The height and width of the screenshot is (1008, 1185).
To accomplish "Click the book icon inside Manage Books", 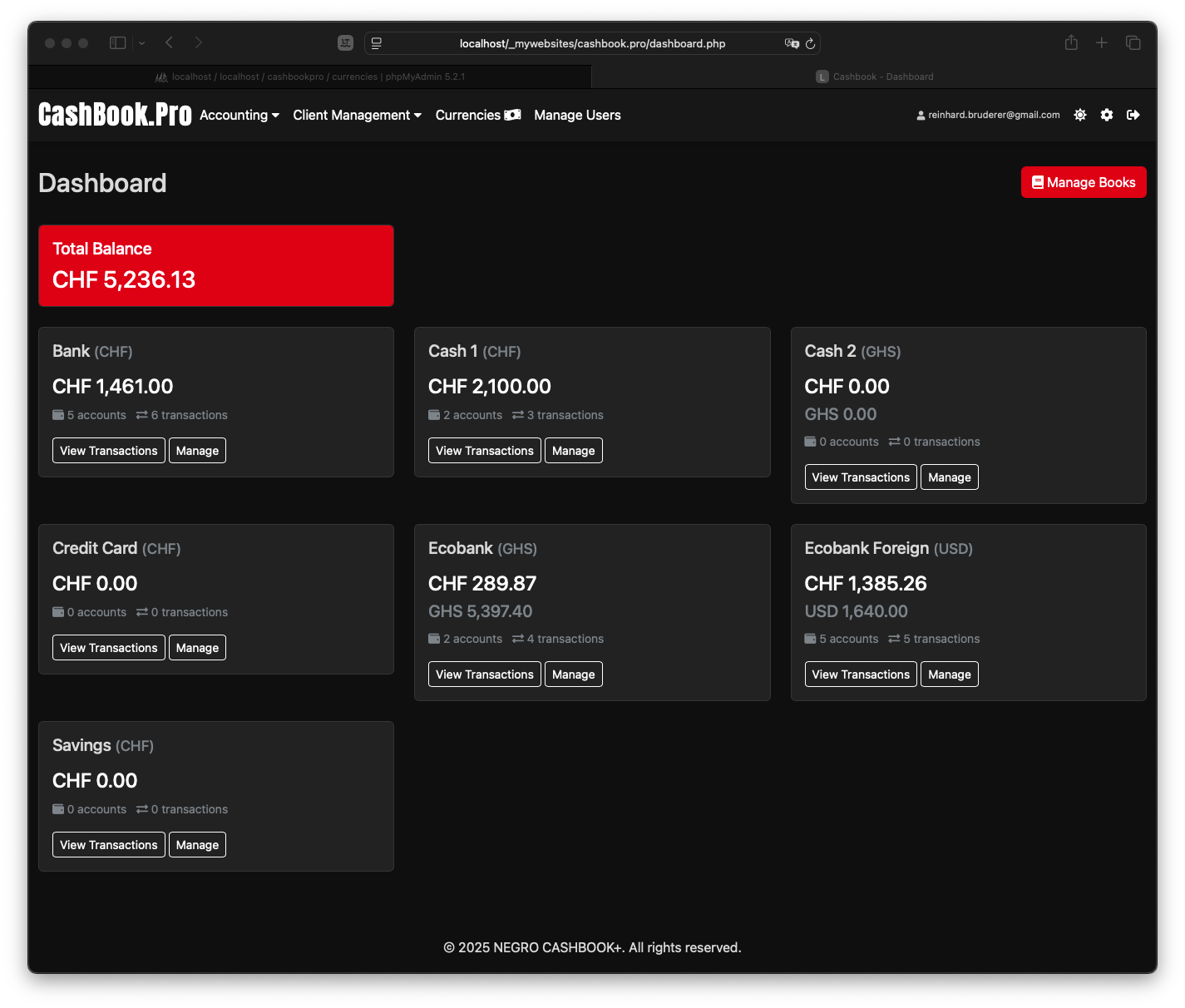I will click(1038, 182).
